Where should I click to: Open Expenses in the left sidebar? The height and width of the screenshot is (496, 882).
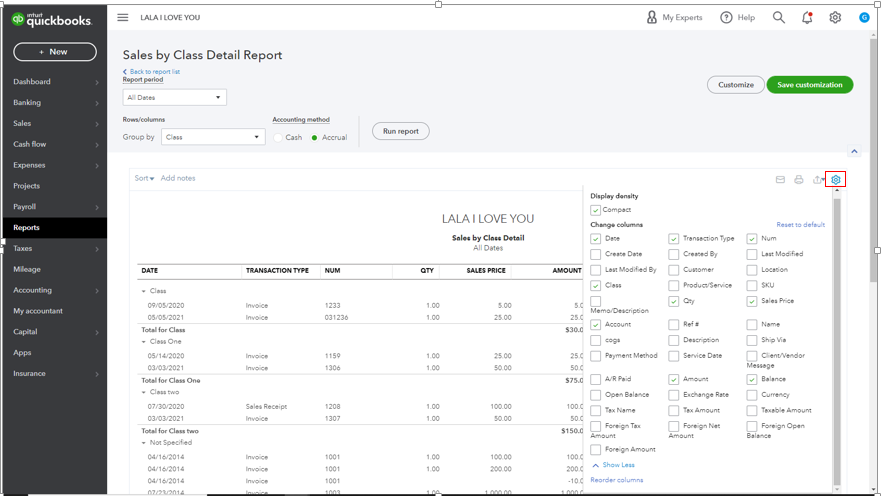coord(29,165)
